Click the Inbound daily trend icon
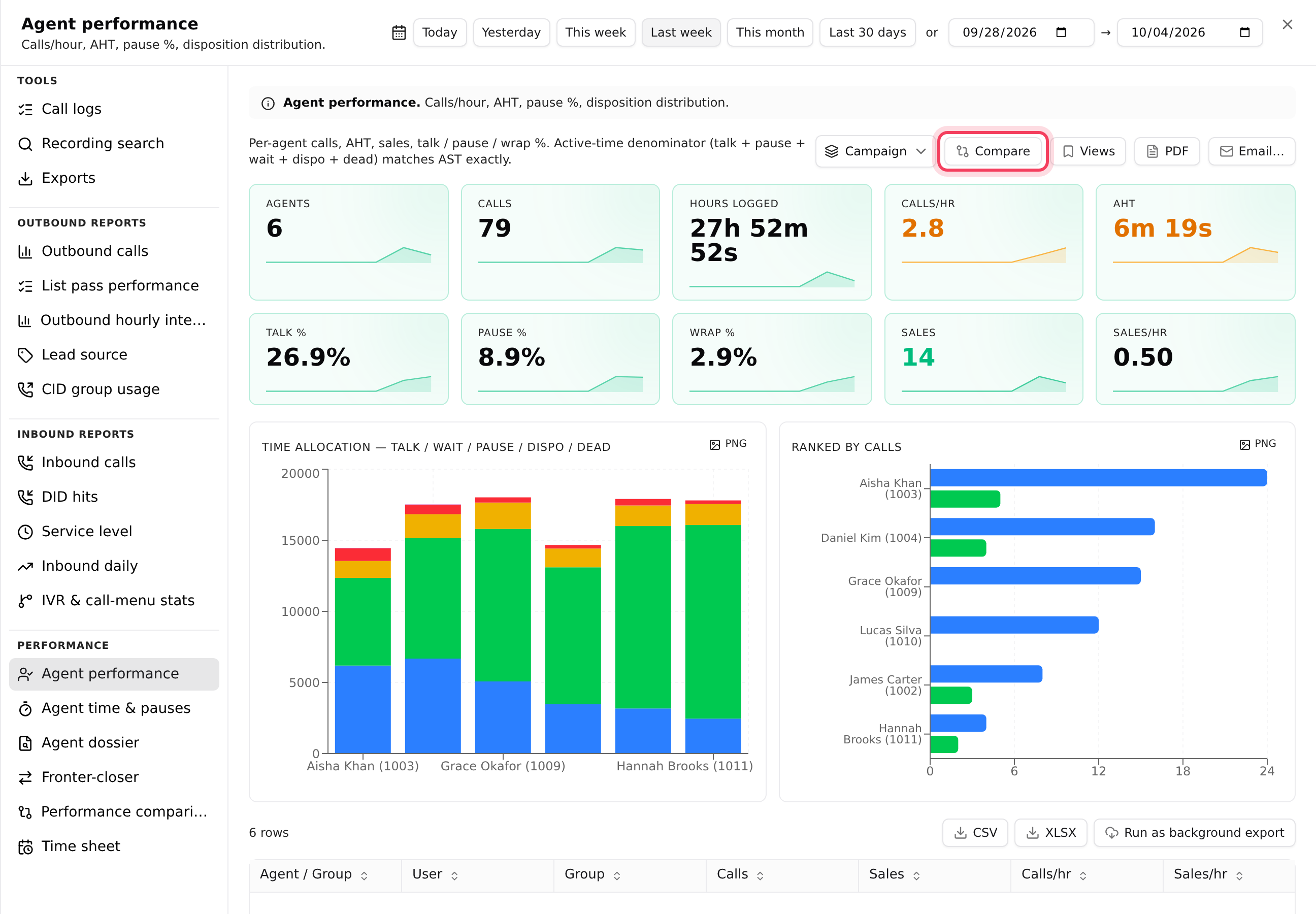 pyautogui.click(x=25, y=566)
